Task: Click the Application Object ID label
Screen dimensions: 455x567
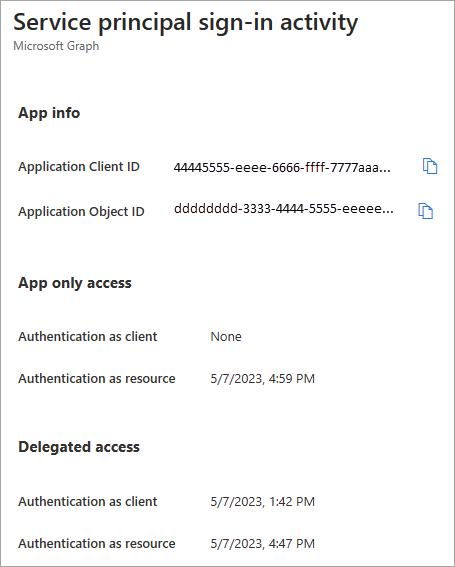Action: (x=81, y=212)
